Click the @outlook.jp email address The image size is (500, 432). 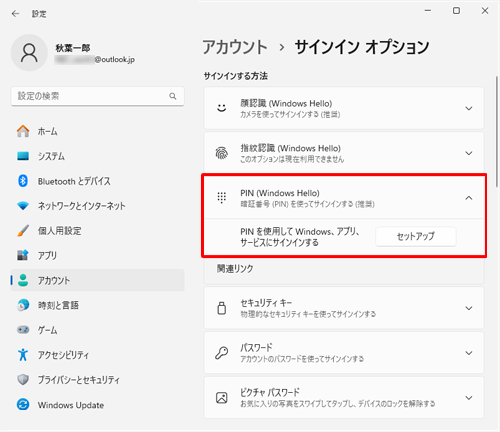click(x=95, y=60)
